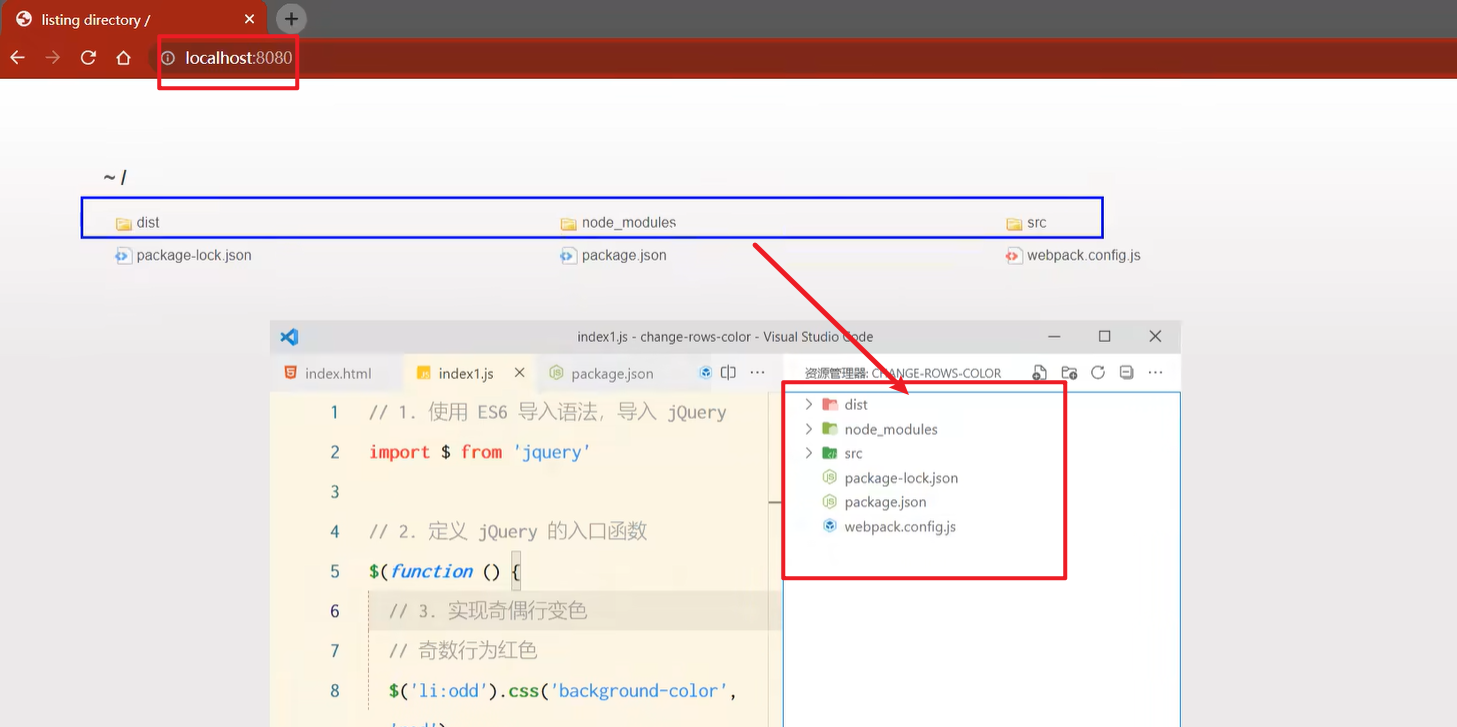1457x727 pixels.
Task: Refresh the VS Code explorer
Action: (x=1098, y=373)
